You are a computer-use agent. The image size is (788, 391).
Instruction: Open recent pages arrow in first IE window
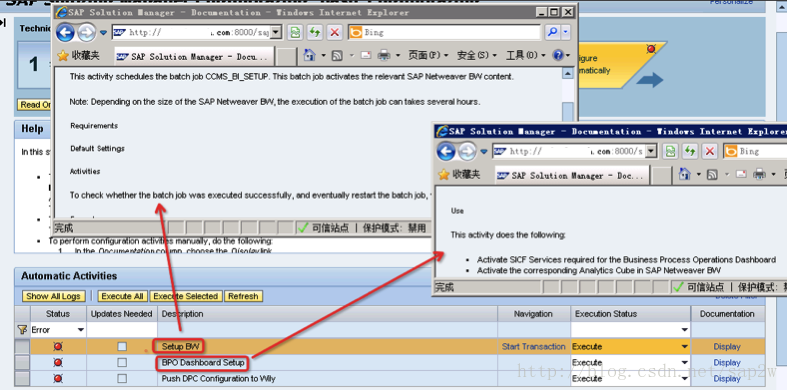click(x=104, y=33)
